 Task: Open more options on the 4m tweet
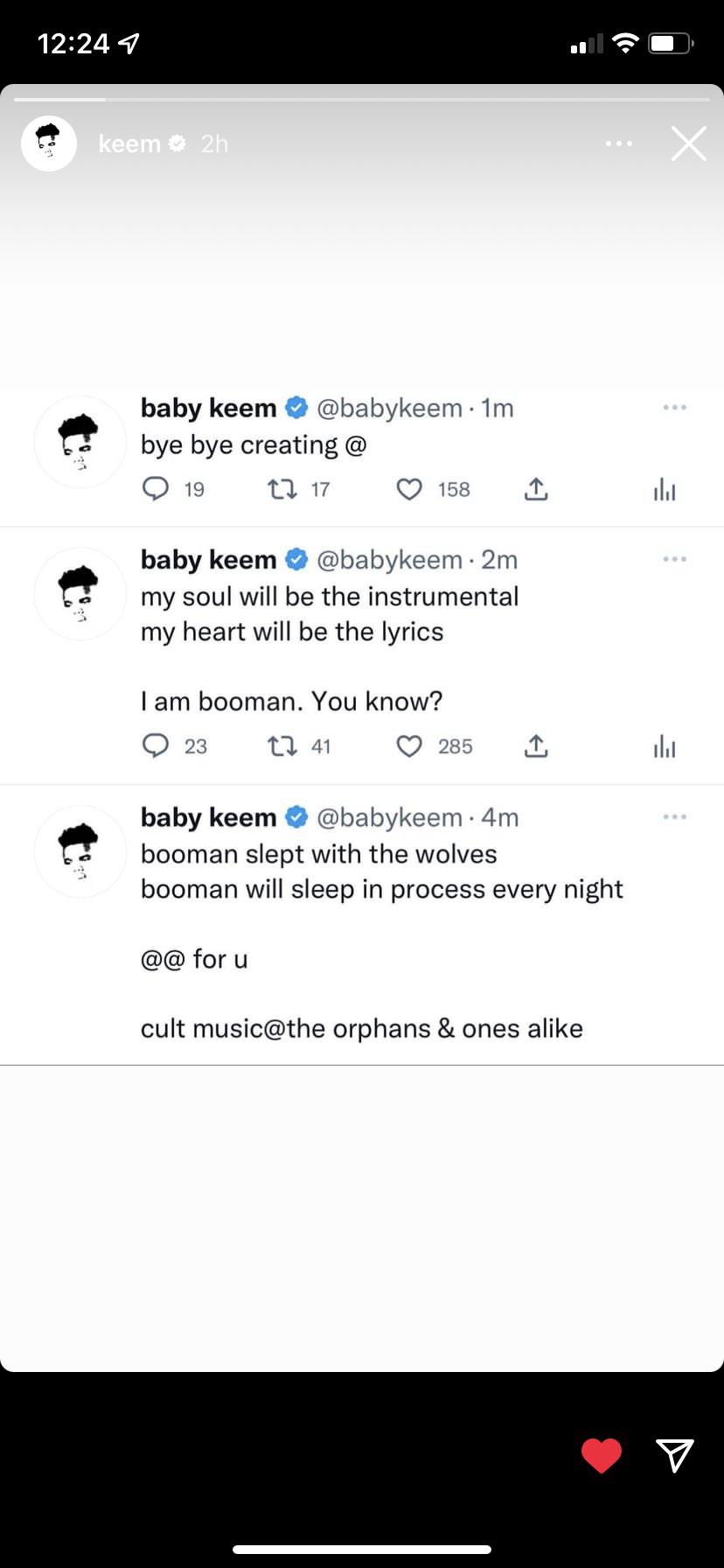674,817
